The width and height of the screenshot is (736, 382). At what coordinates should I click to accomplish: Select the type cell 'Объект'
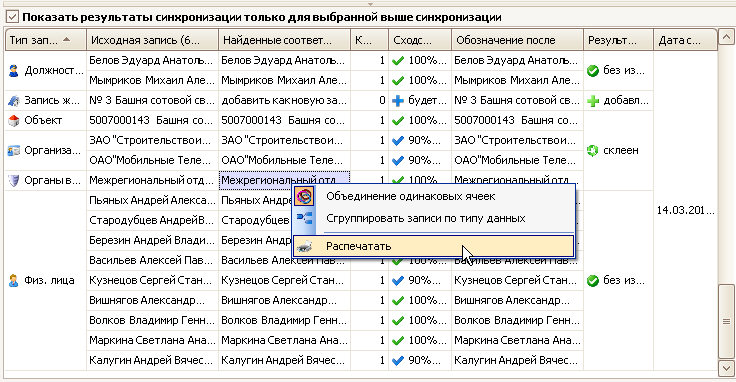[x=46, y=121]
